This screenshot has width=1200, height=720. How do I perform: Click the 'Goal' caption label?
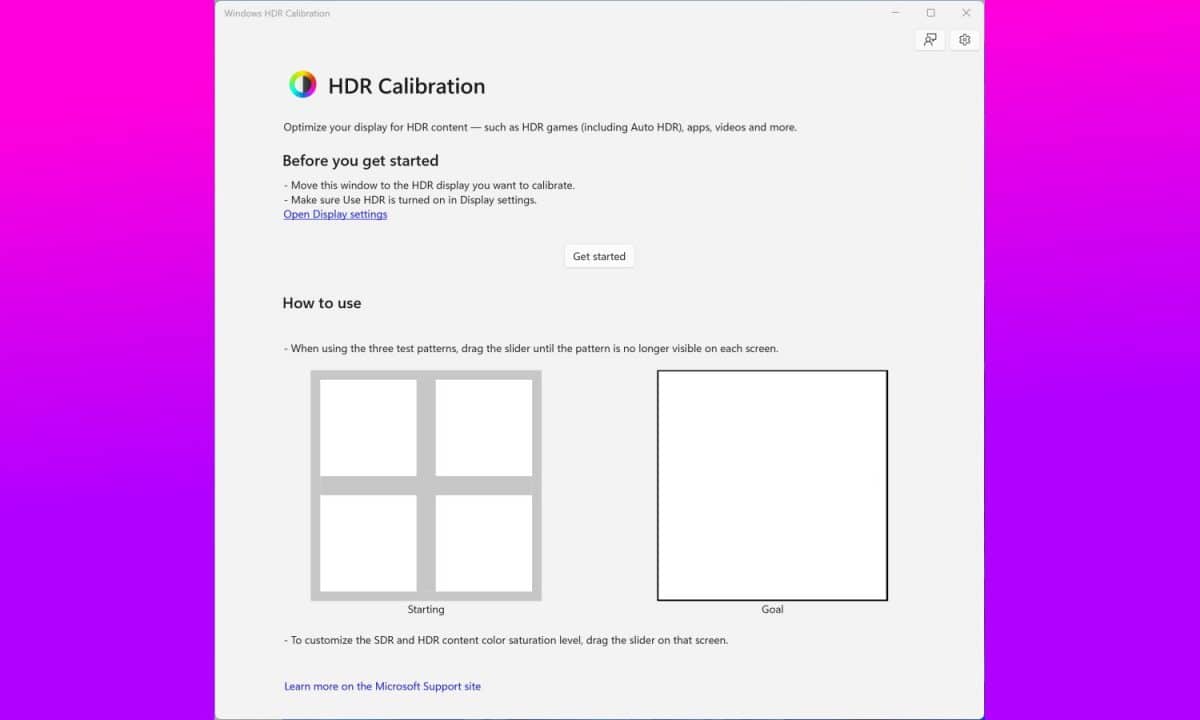tap(771, 609)
